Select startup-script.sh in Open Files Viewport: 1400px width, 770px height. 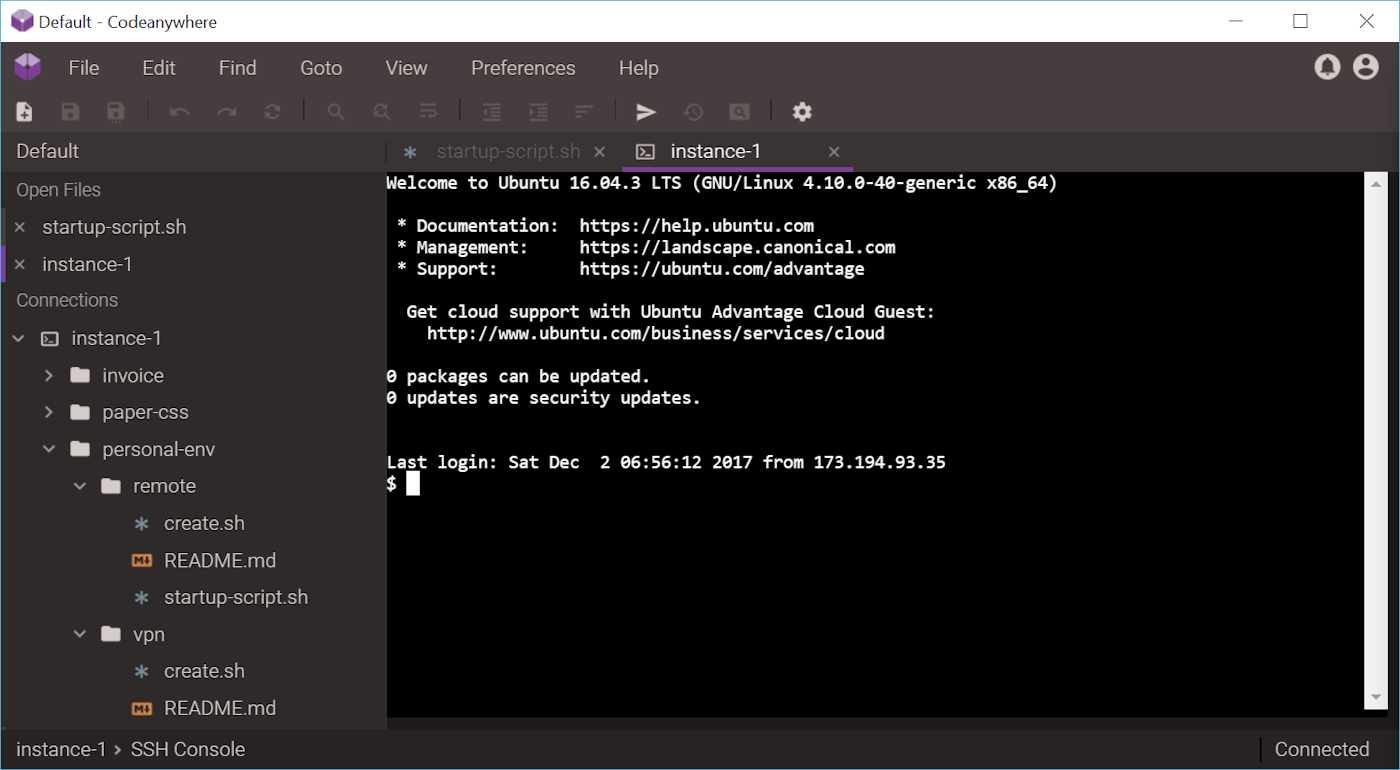(114, 228)
